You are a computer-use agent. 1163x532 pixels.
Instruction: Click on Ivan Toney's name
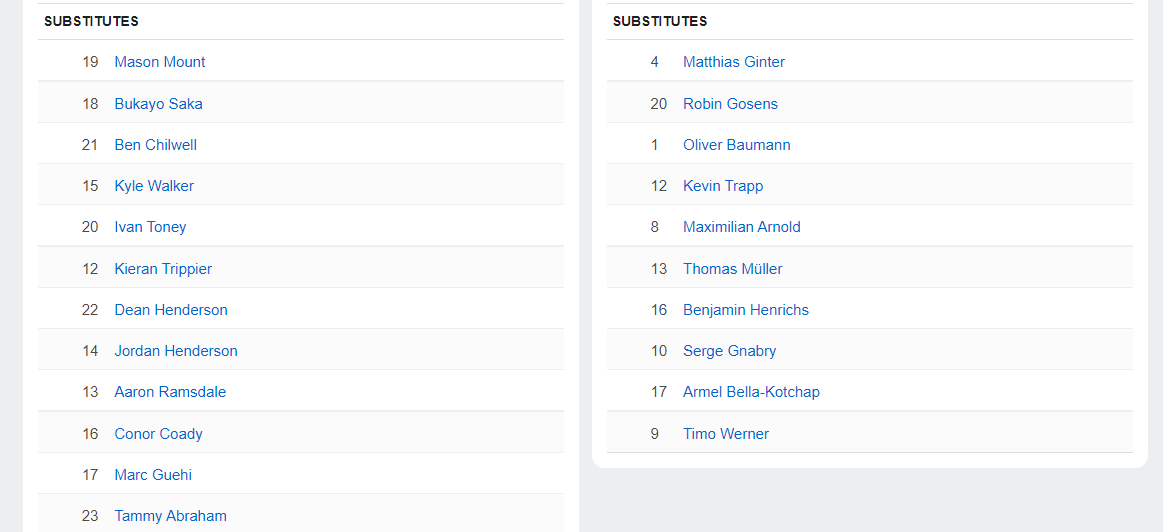pos(150,227)
